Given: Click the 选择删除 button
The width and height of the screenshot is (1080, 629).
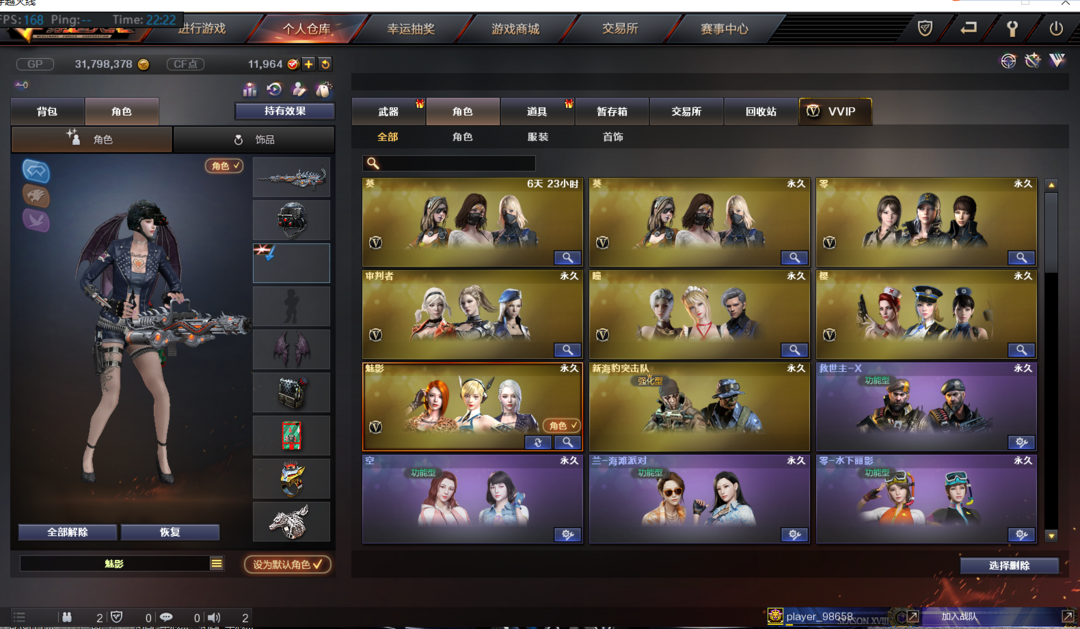Looking at the screenshot, I should click(1009, 566).
